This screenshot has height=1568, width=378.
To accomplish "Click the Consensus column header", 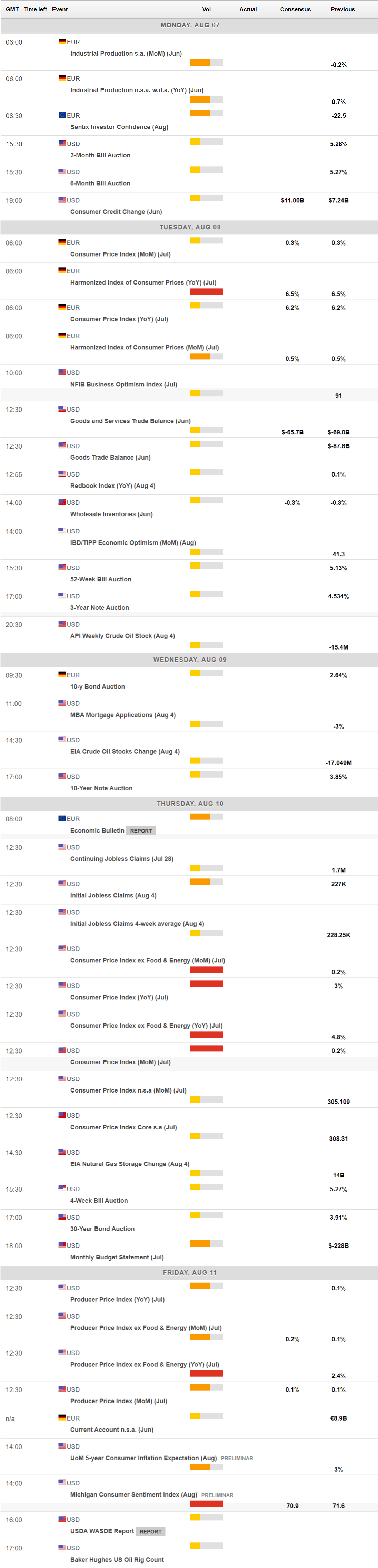I will click(295, 9).
